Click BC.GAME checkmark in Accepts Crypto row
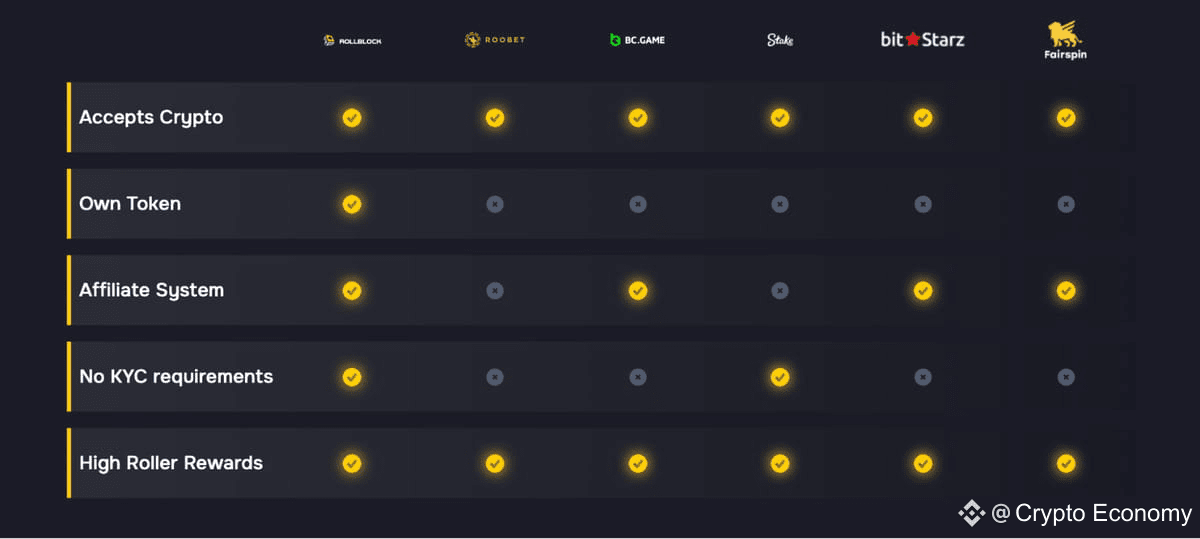This screenshot has height=539, width=1200. click(638, 118)
